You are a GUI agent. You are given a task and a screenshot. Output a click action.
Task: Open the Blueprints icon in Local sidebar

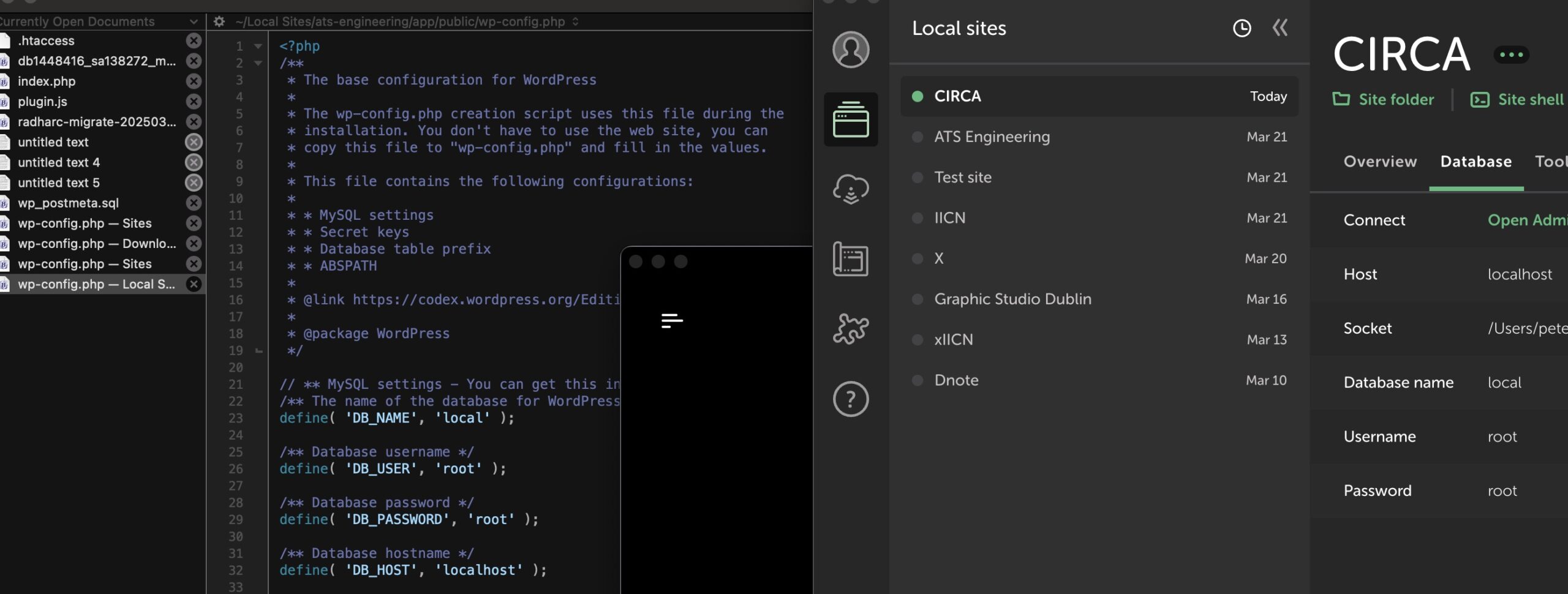point(850,259)
